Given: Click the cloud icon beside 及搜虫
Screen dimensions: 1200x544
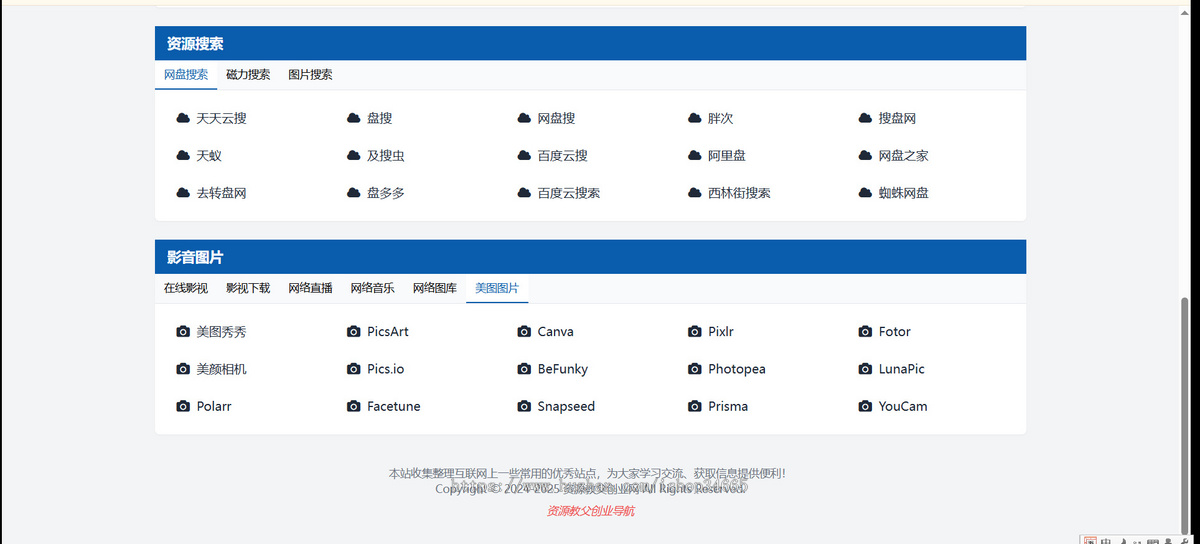Looking at the screenshot, I should [353, 156].
